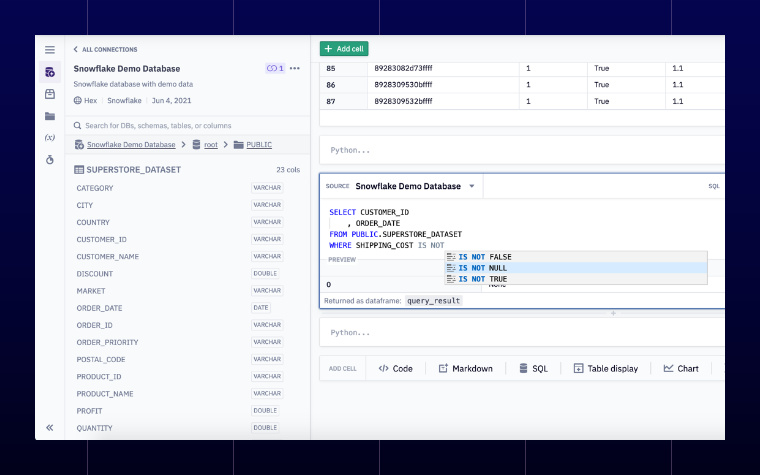Screen dimensions: 760x475
Task: Select SUPERSTORE_DATASET table header
Action: coord(127,170)
